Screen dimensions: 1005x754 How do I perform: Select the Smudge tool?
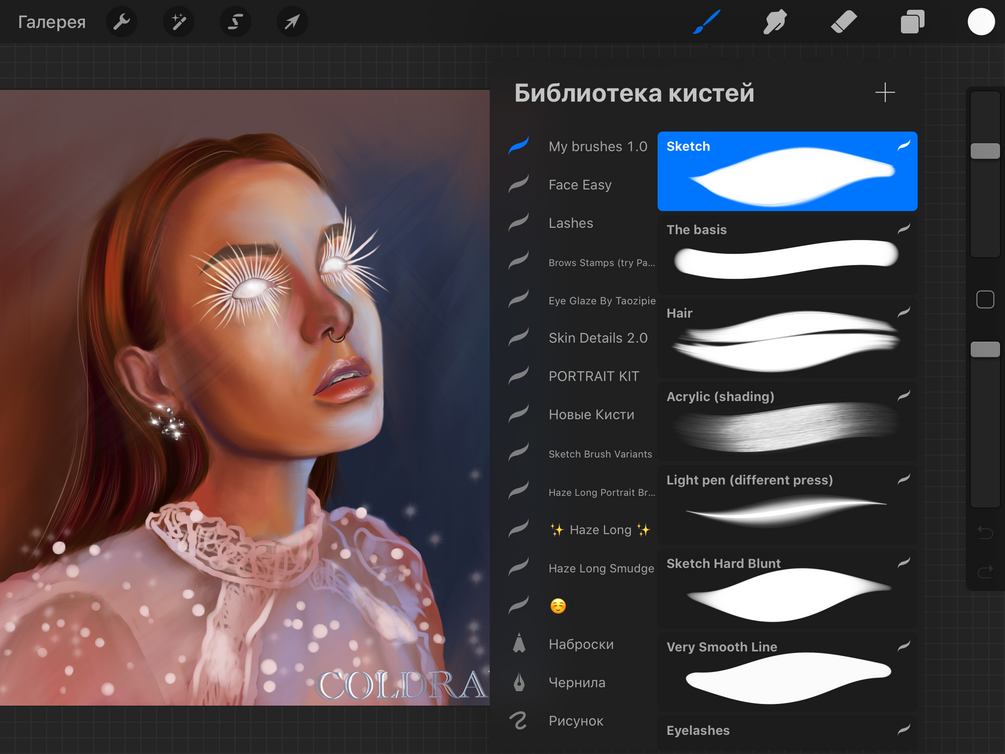[x=776, y=22]
